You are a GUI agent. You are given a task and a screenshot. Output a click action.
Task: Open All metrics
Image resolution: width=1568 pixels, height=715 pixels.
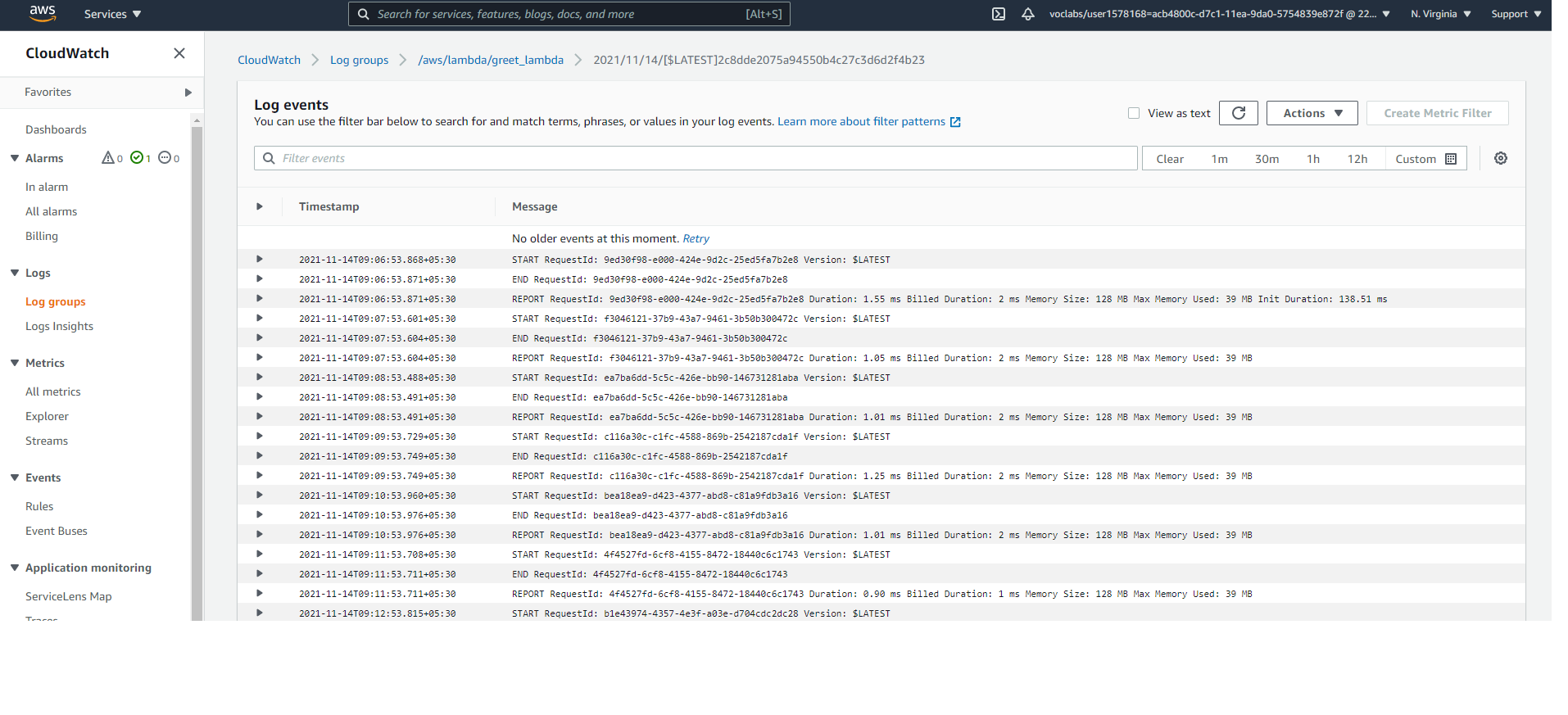53,391
